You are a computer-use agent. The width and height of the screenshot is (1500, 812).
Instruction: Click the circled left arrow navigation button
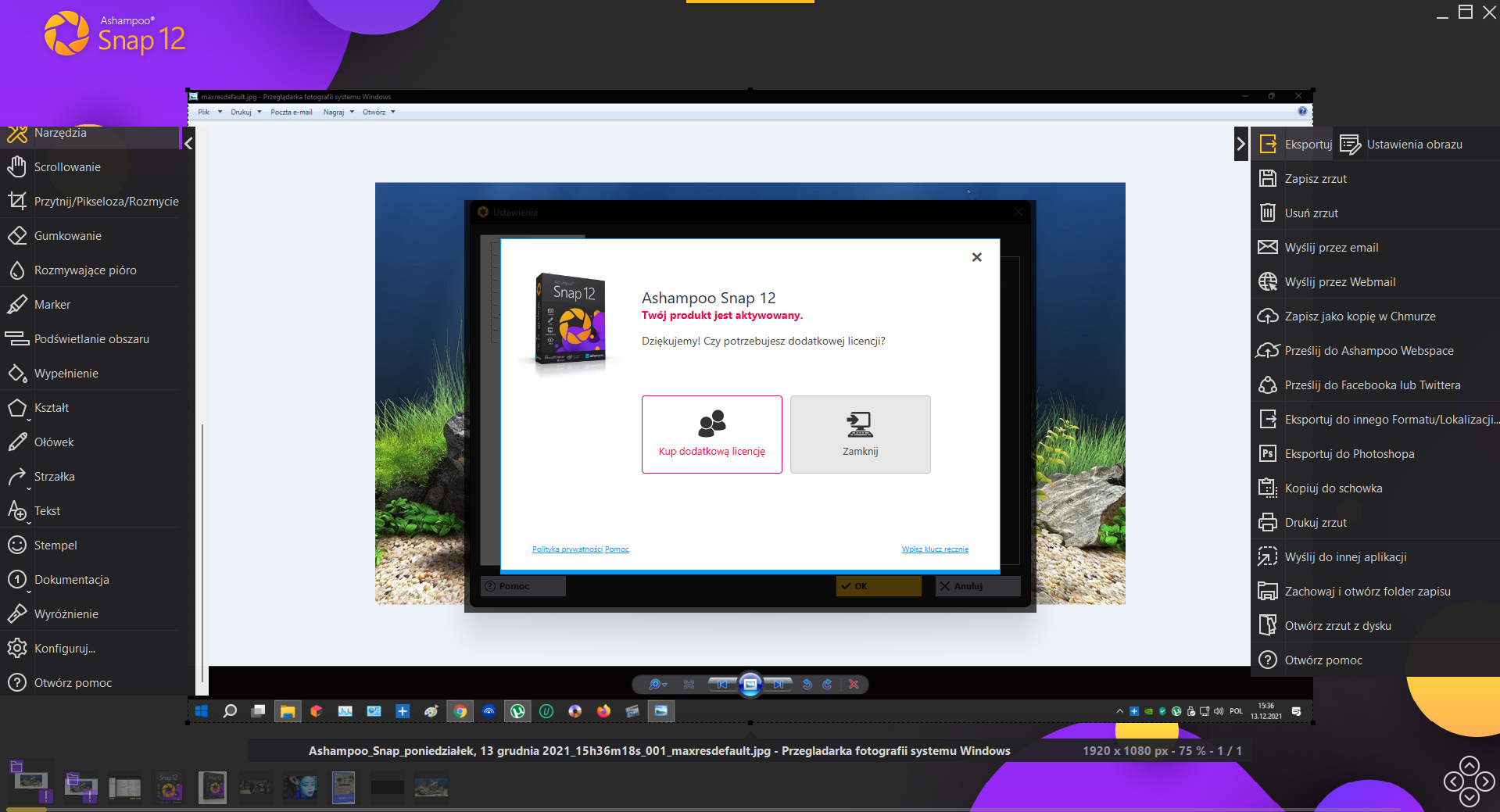[x=1453, y=782]
